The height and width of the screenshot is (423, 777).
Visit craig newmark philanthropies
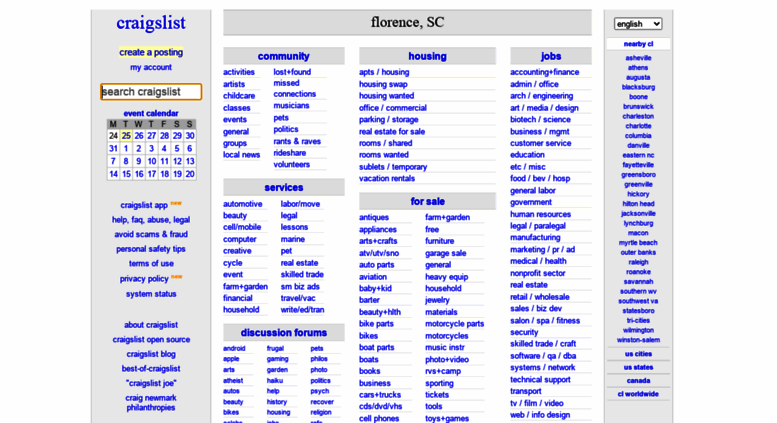[151, 403]
